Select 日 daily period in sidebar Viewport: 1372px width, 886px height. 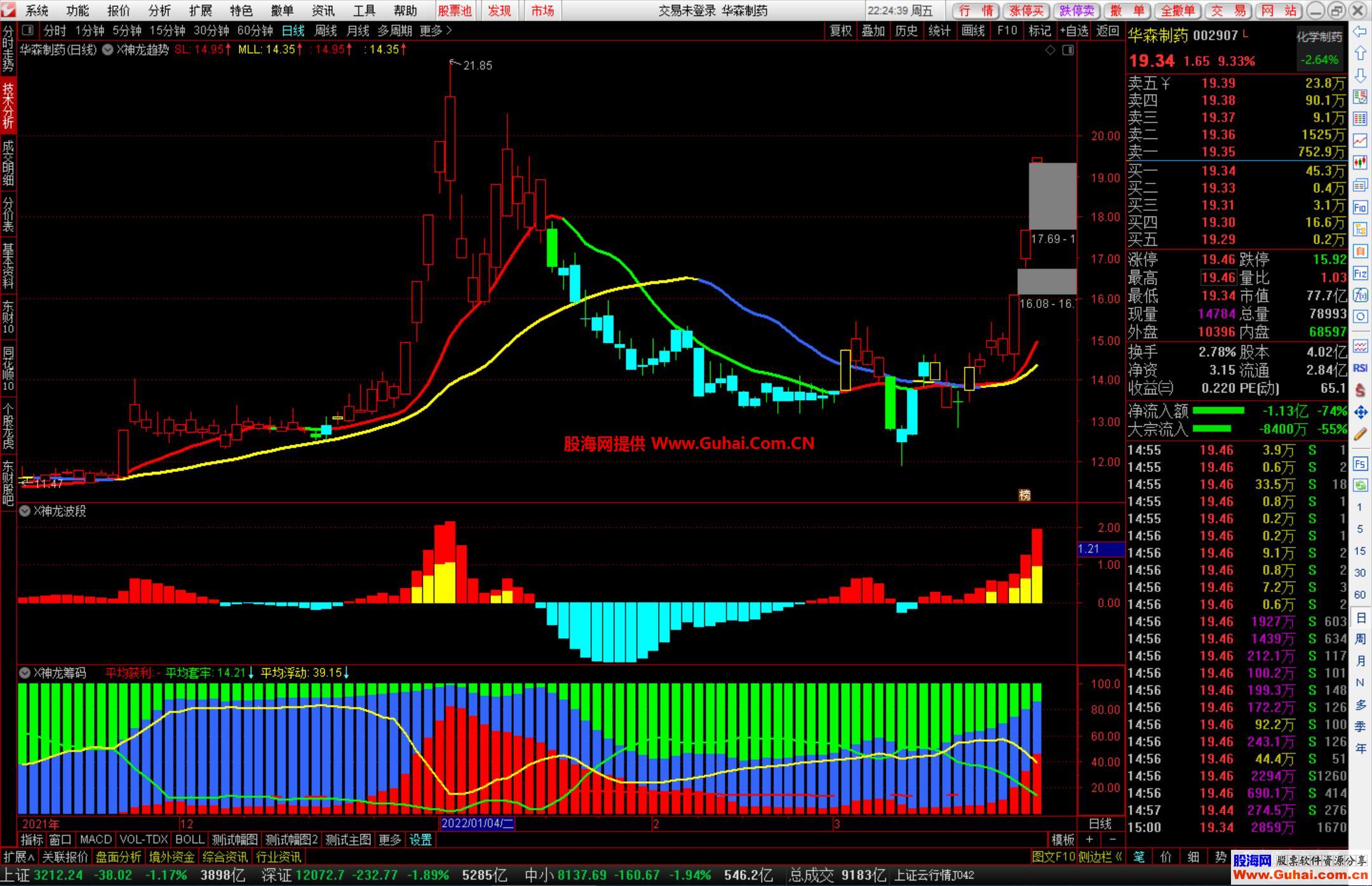1360,617
